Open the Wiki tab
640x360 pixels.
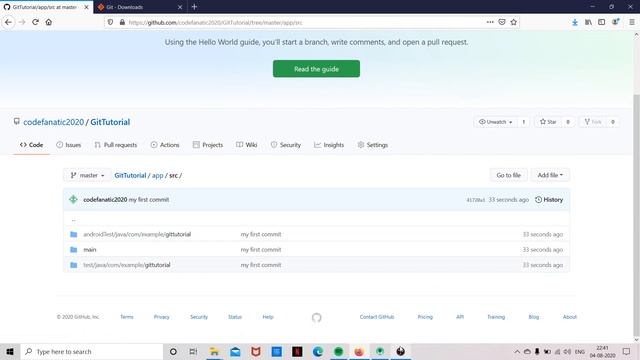point(247,145)
